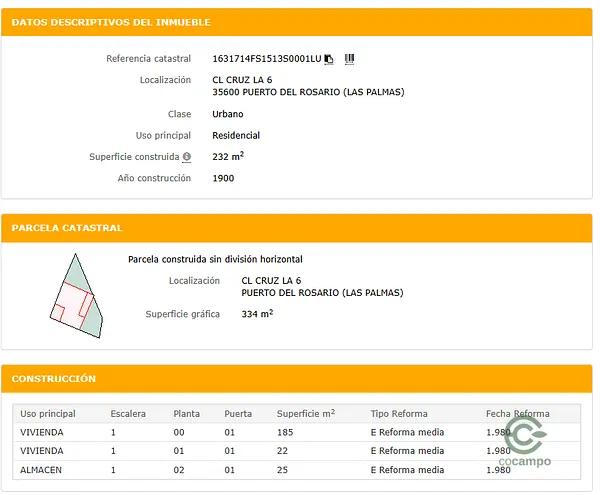Click the Puerta column header

(238, 414)
